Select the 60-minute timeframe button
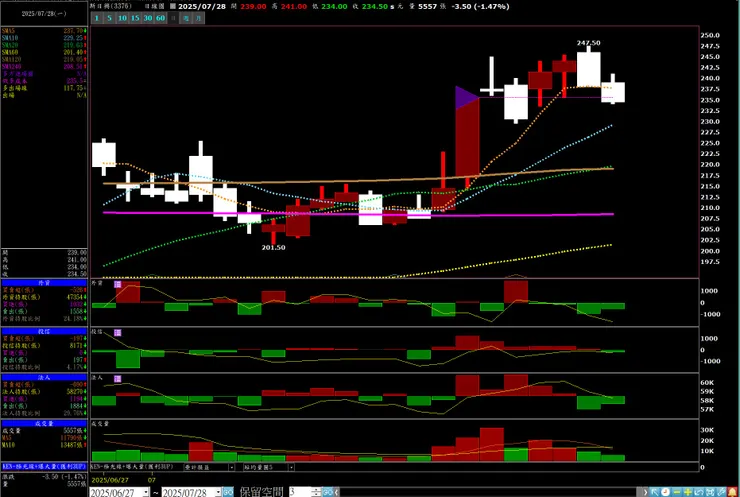The height and width of the screenshot is (497, 740). pyautogui.click(x=160, y=18)
